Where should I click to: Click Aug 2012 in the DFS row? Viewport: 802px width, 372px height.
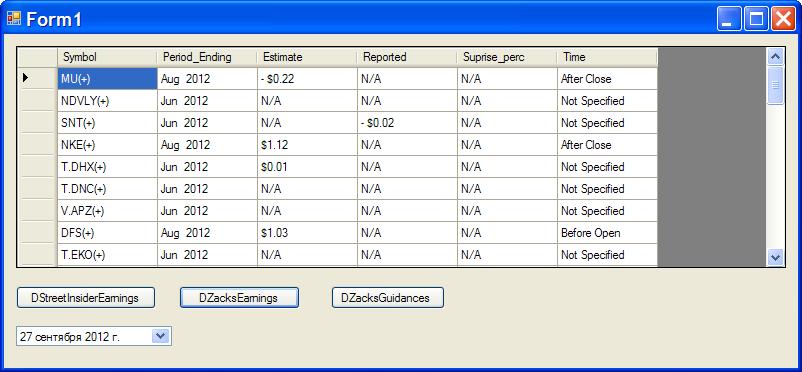point(207,233)
